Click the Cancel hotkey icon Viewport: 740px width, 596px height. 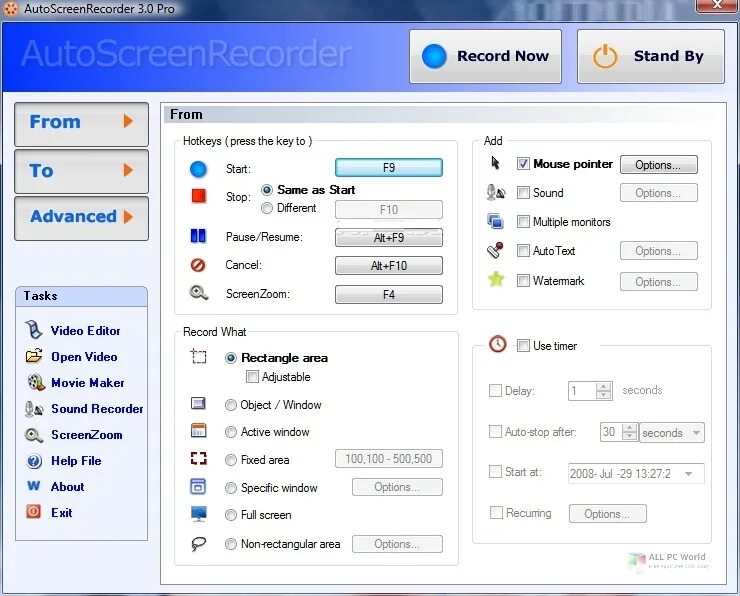[198, 265]
